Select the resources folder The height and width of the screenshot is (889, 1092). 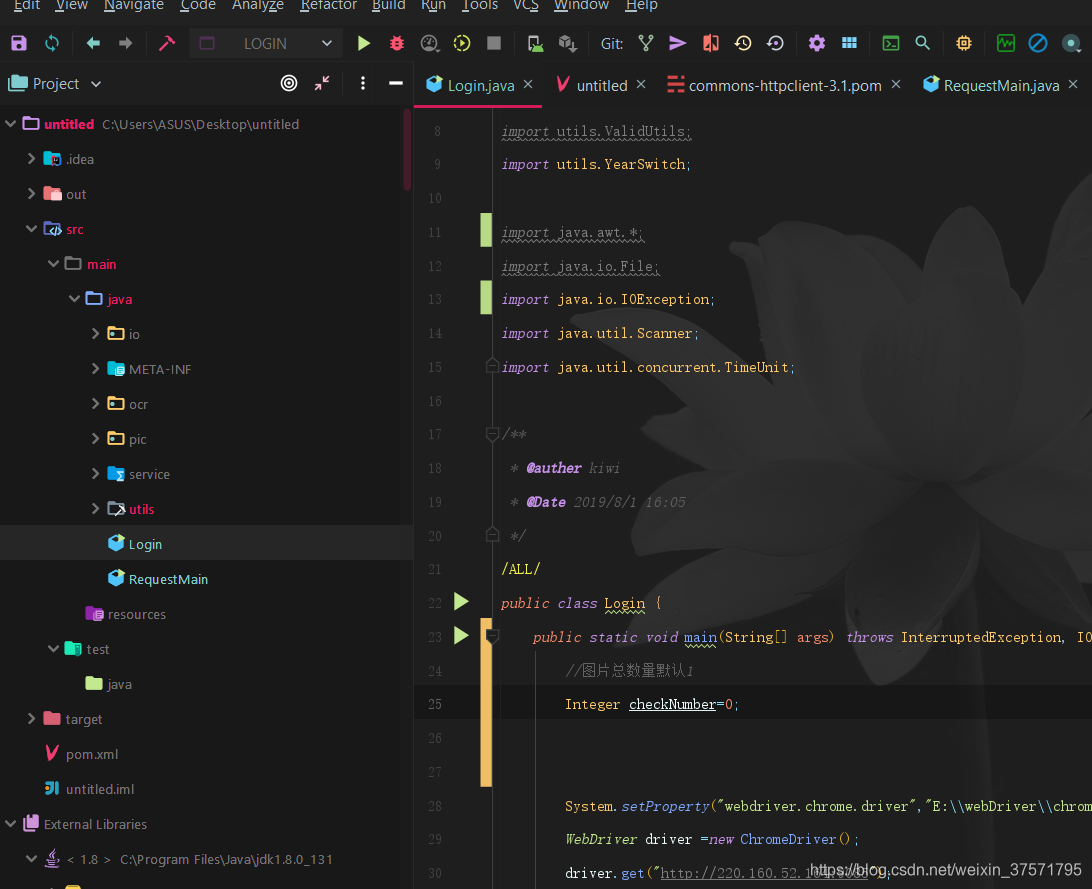[136, 614]
